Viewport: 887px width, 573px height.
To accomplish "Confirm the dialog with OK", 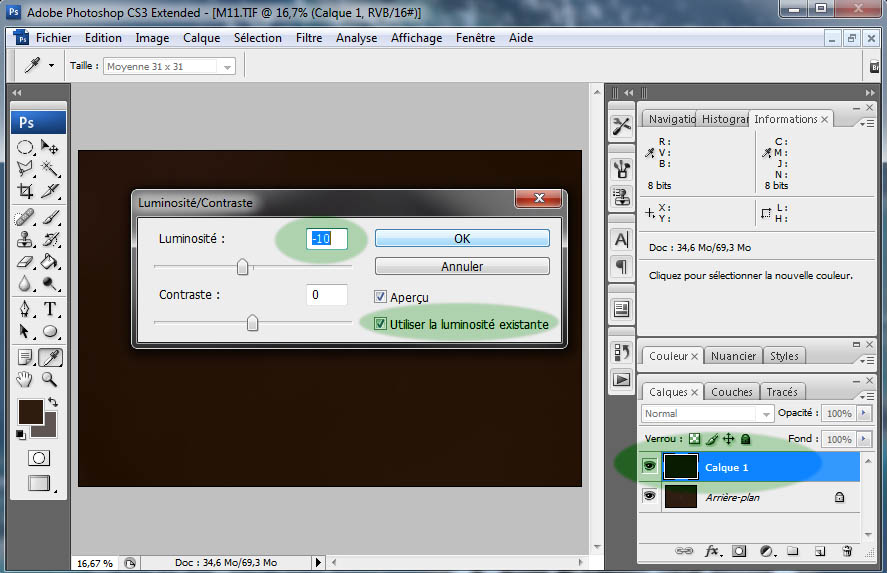I will point(462,238).
